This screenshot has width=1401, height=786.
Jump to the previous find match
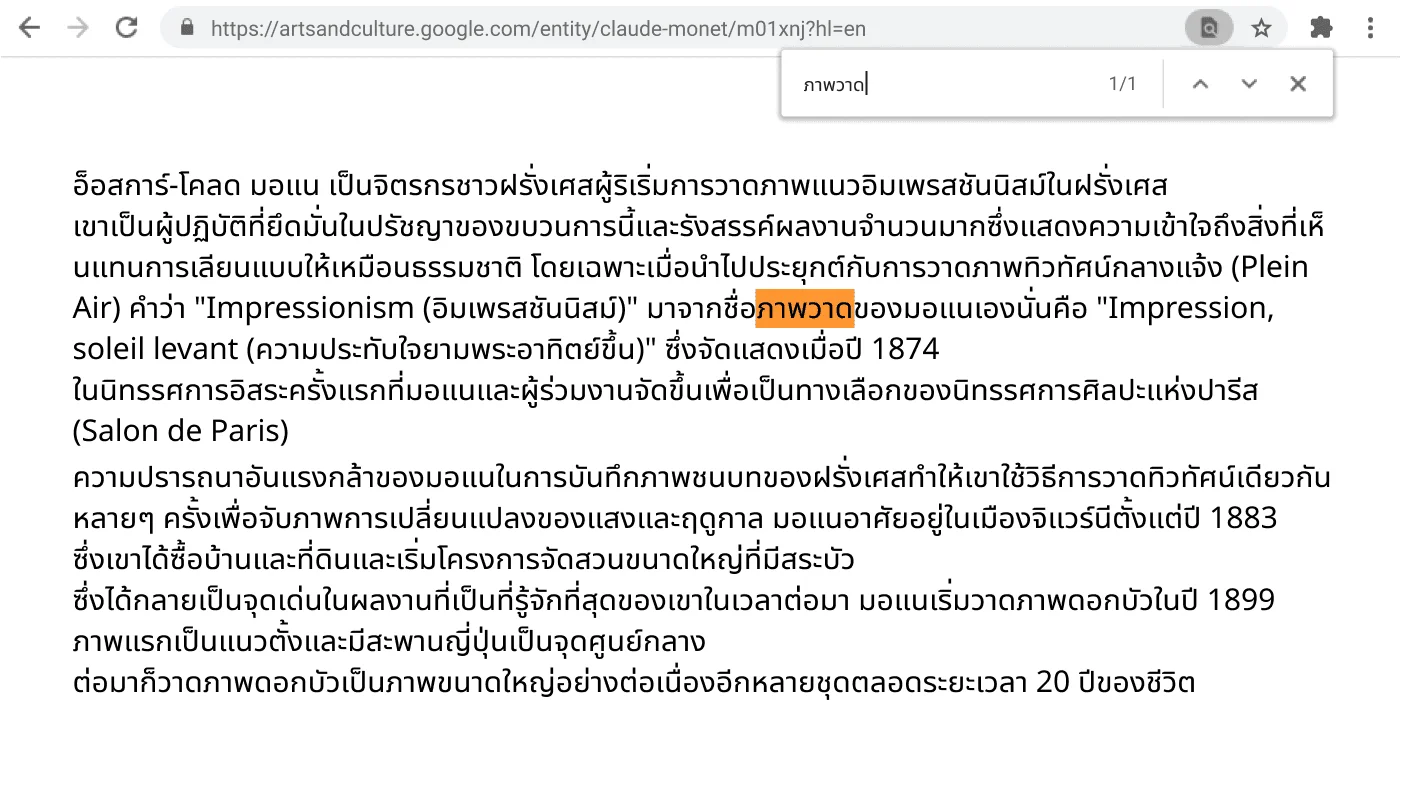pyautogui.click(x=1200, y=84)
